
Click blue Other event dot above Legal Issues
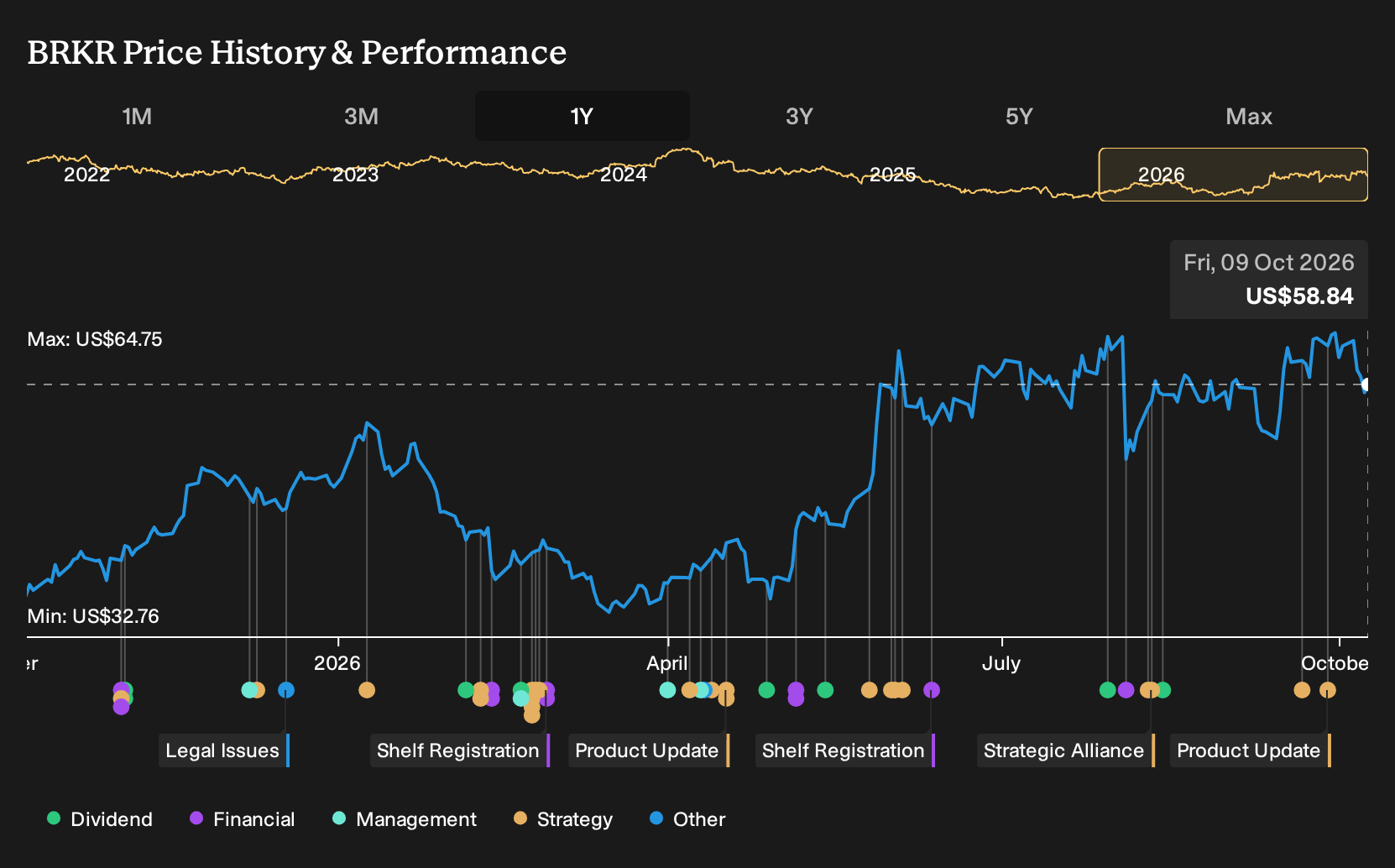(x=286, y=690)
